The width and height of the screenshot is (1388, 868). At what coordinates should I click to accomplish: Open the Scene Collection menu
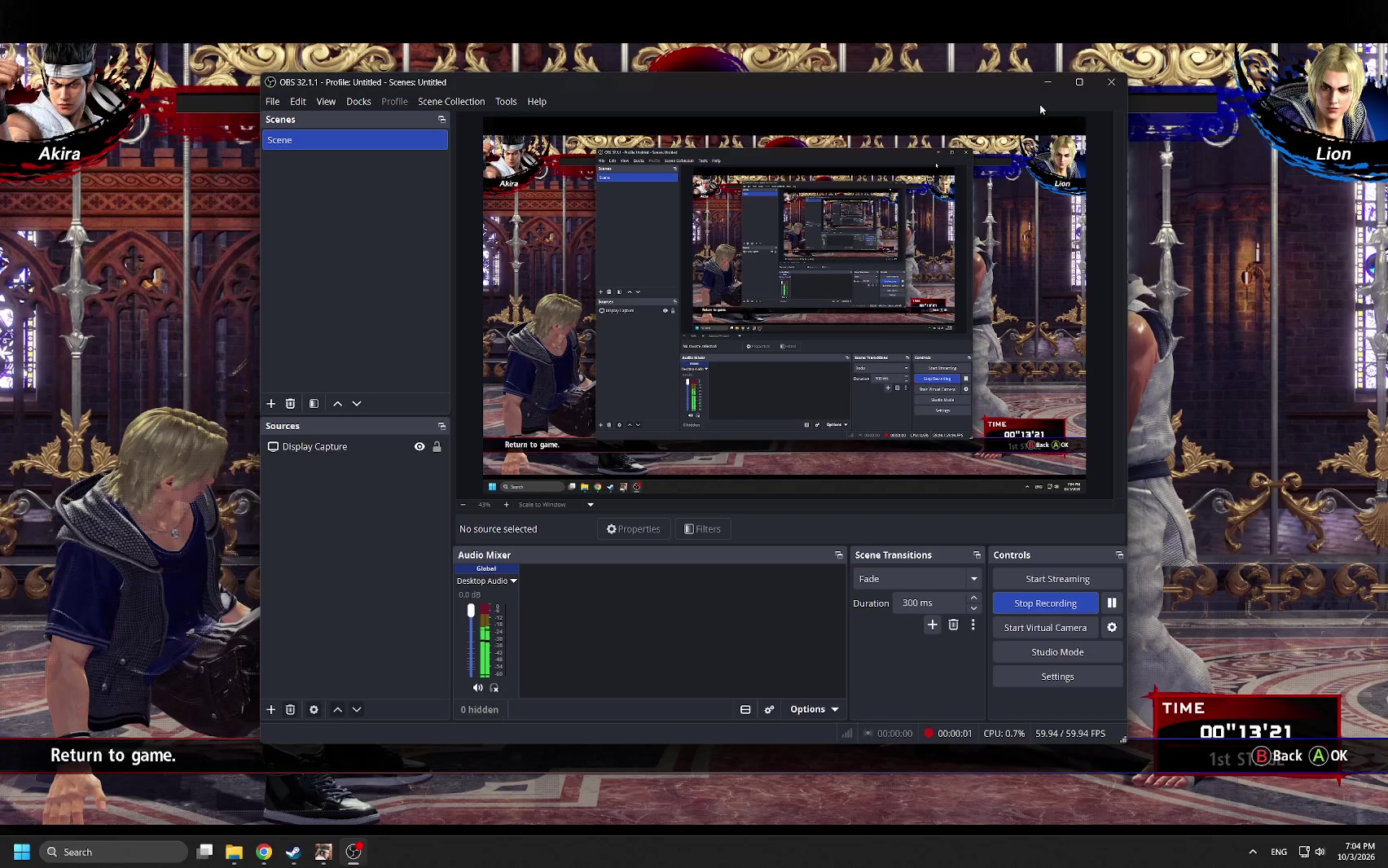[451, 102]
